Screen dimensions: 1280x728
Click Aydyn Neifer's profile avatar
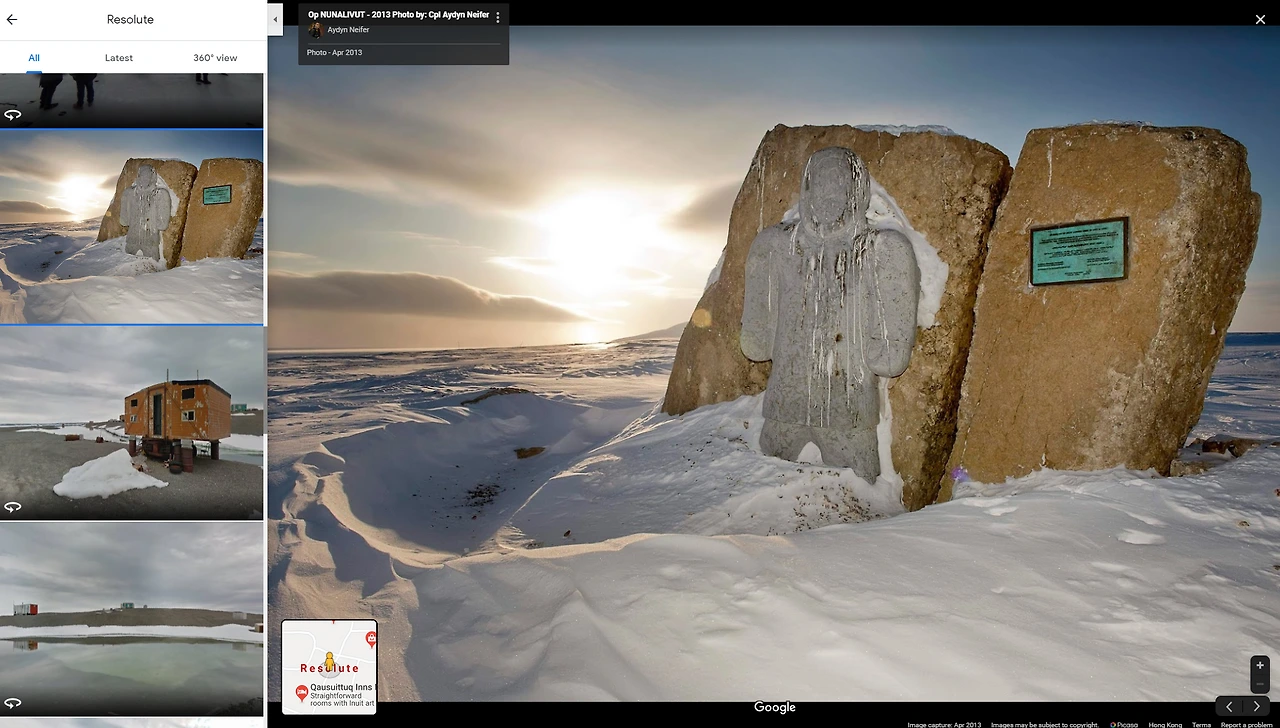[315, 30]
